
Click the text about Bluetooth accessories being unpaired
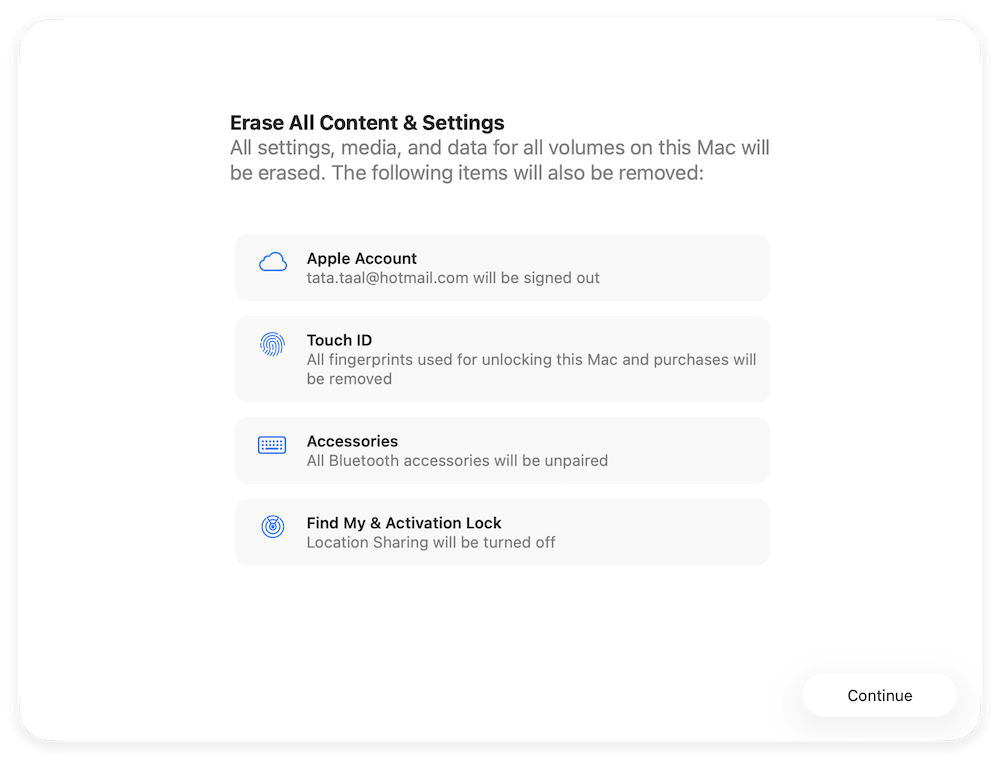456,461
